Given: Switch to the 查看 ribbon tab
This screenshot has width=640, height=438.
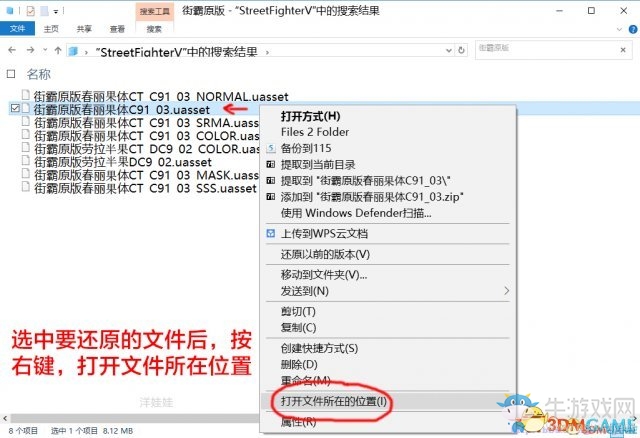Looking at the screenshot, I should (x=117, y=29).
